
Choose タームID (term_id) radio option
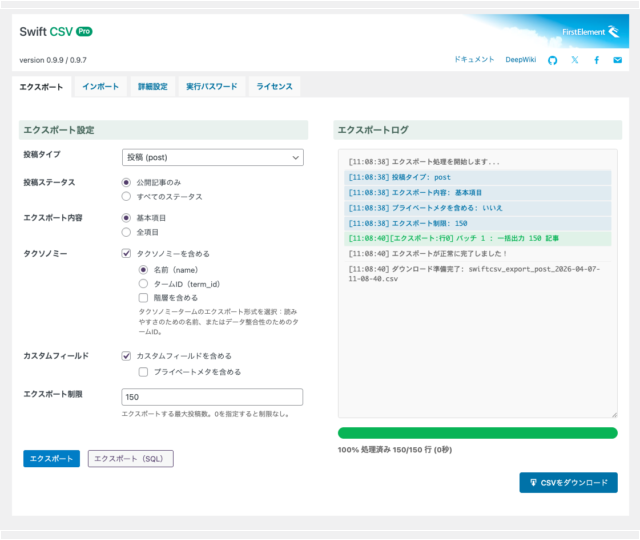144,283
